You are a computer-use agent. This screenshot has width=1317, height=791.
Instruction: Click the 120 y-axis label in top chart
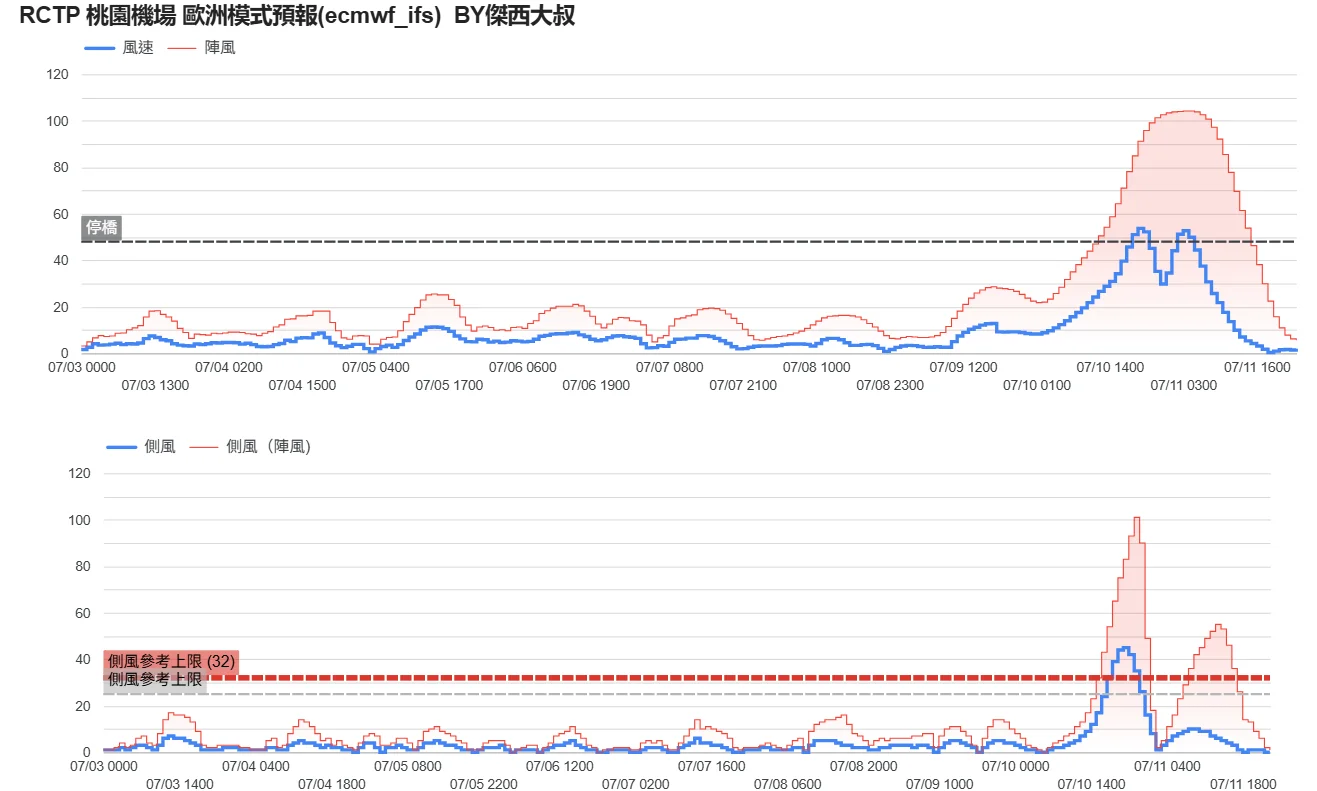click(x=57, y=74)
